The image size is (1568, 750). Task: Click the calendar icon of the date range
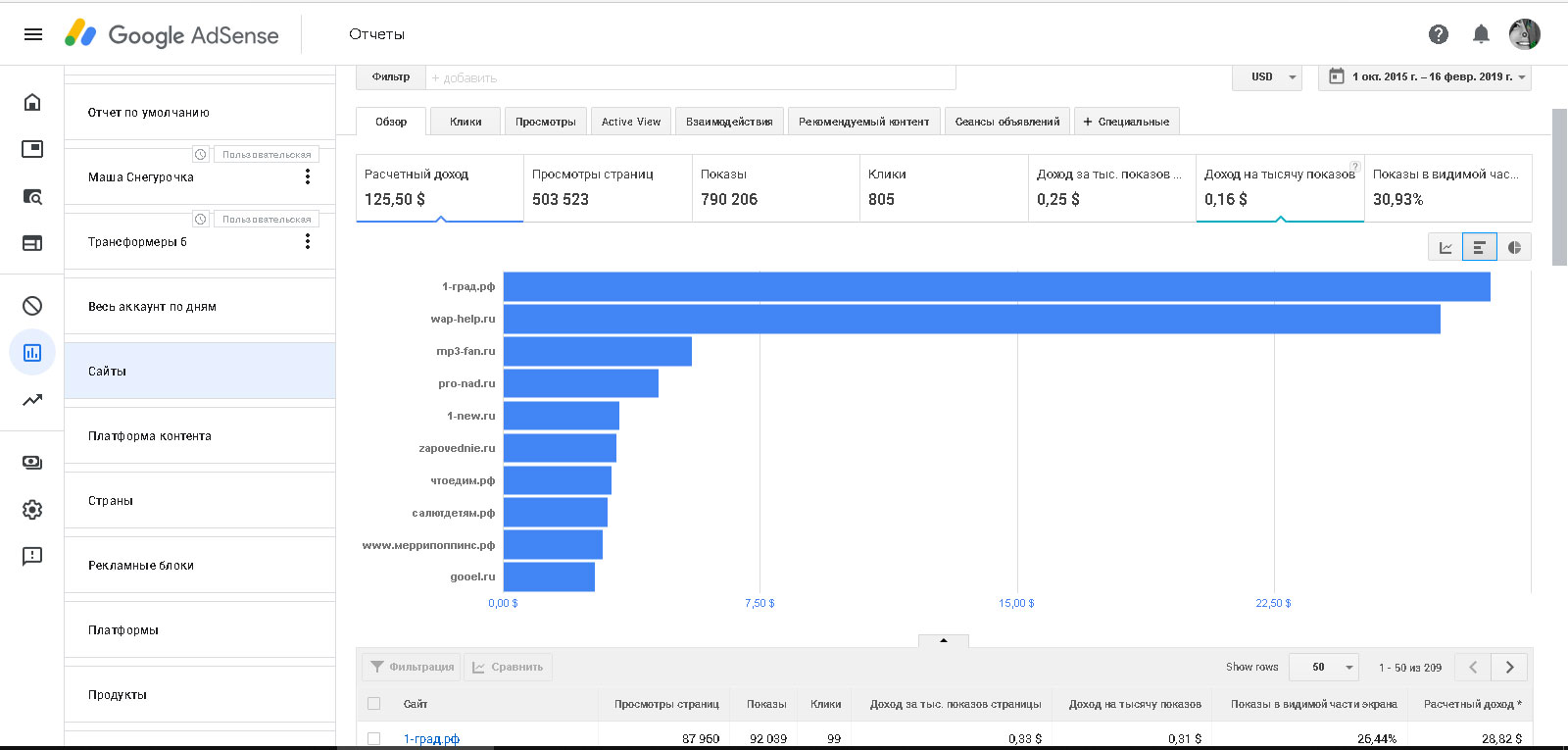click(1336, 76)
